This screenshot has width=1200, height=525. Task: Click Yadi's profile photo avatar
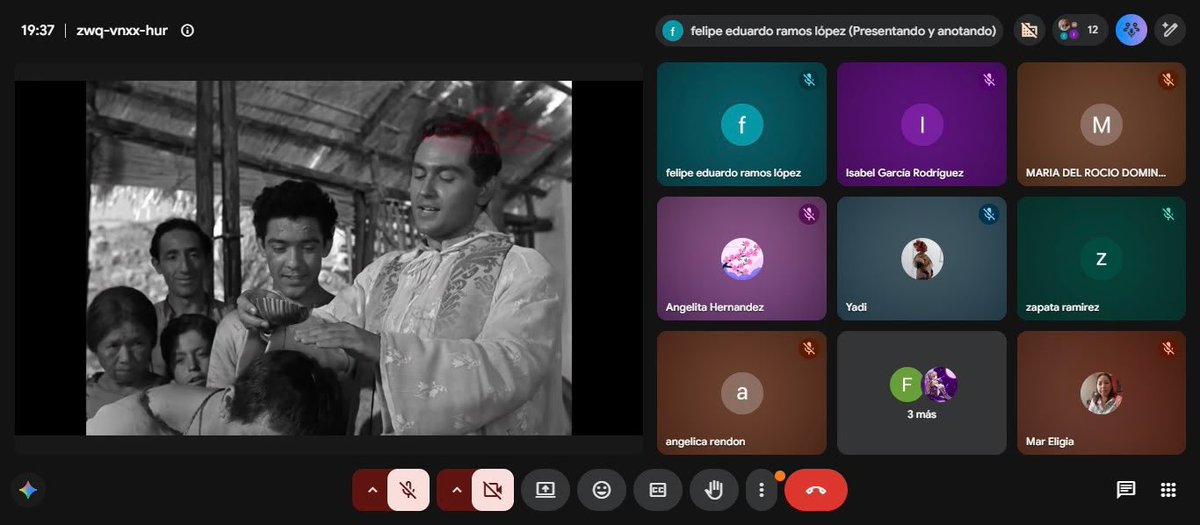coord(922,259)
